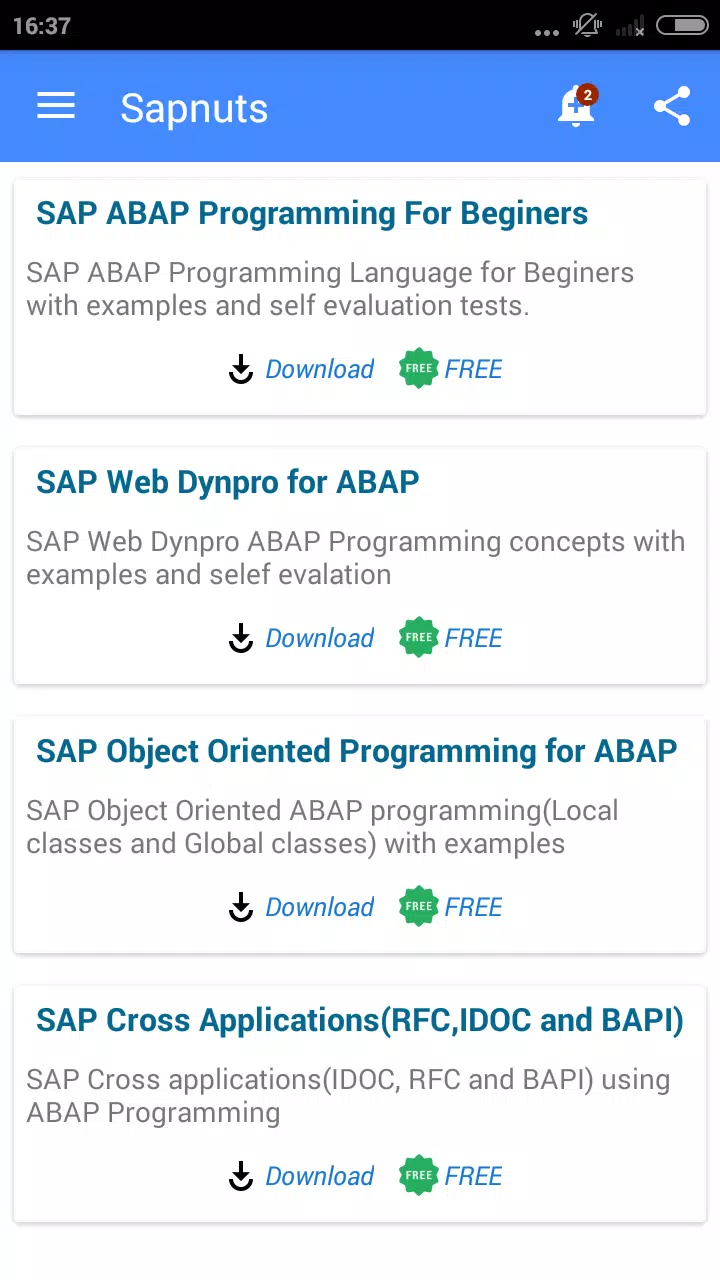Click download arrow icon for Web Dynpro
Image resolution: width=720 pixels, height=1280 pixels.
coord(241,638)
